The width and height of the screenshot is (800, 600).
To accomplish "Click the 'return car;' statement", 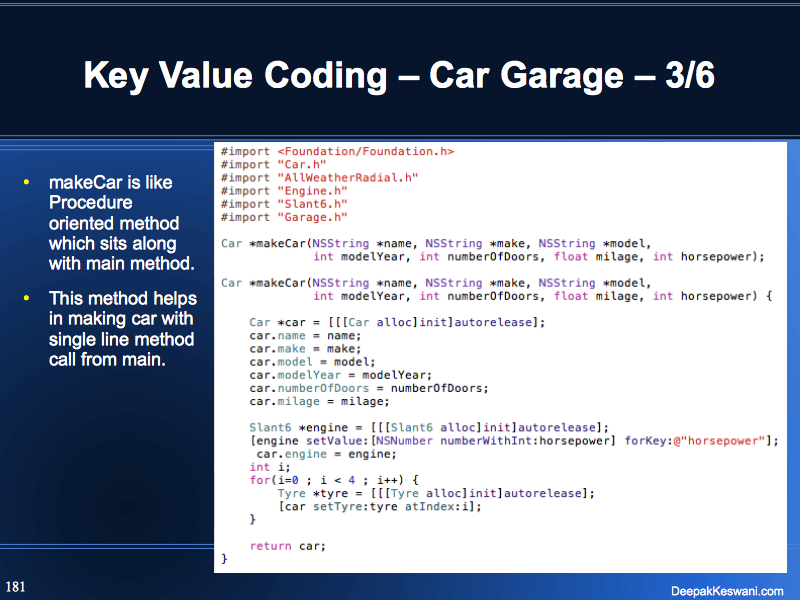I will 288,545.
